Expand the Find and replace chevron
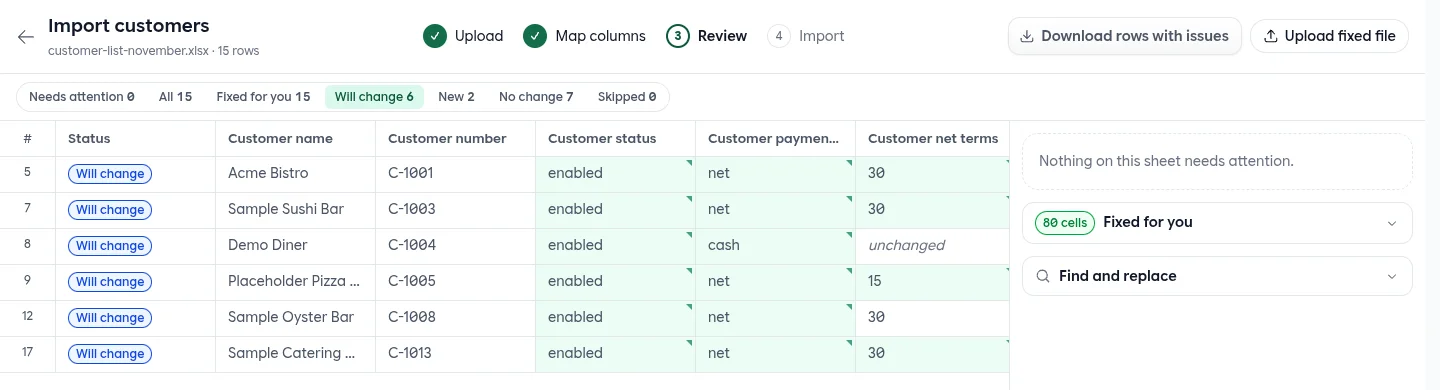The width and height of the screenshot is (1440, 390). [x=1392, y=277]
